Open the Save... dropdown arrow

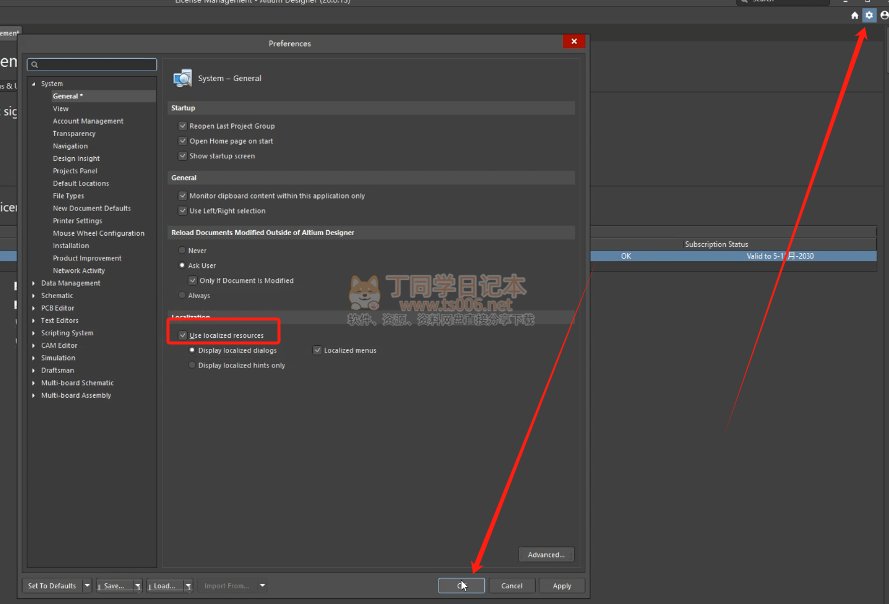pyautogui.click(x=137, y=586)
